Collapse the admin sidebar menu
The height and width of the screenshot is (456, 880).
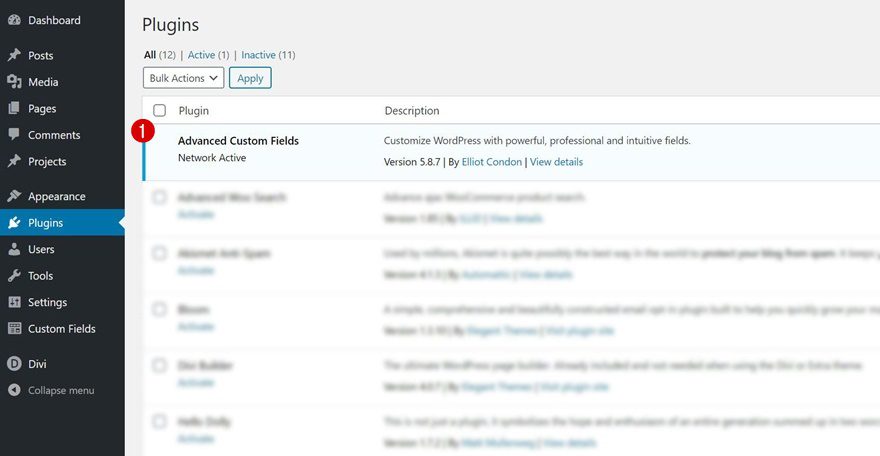pos(60,390)
